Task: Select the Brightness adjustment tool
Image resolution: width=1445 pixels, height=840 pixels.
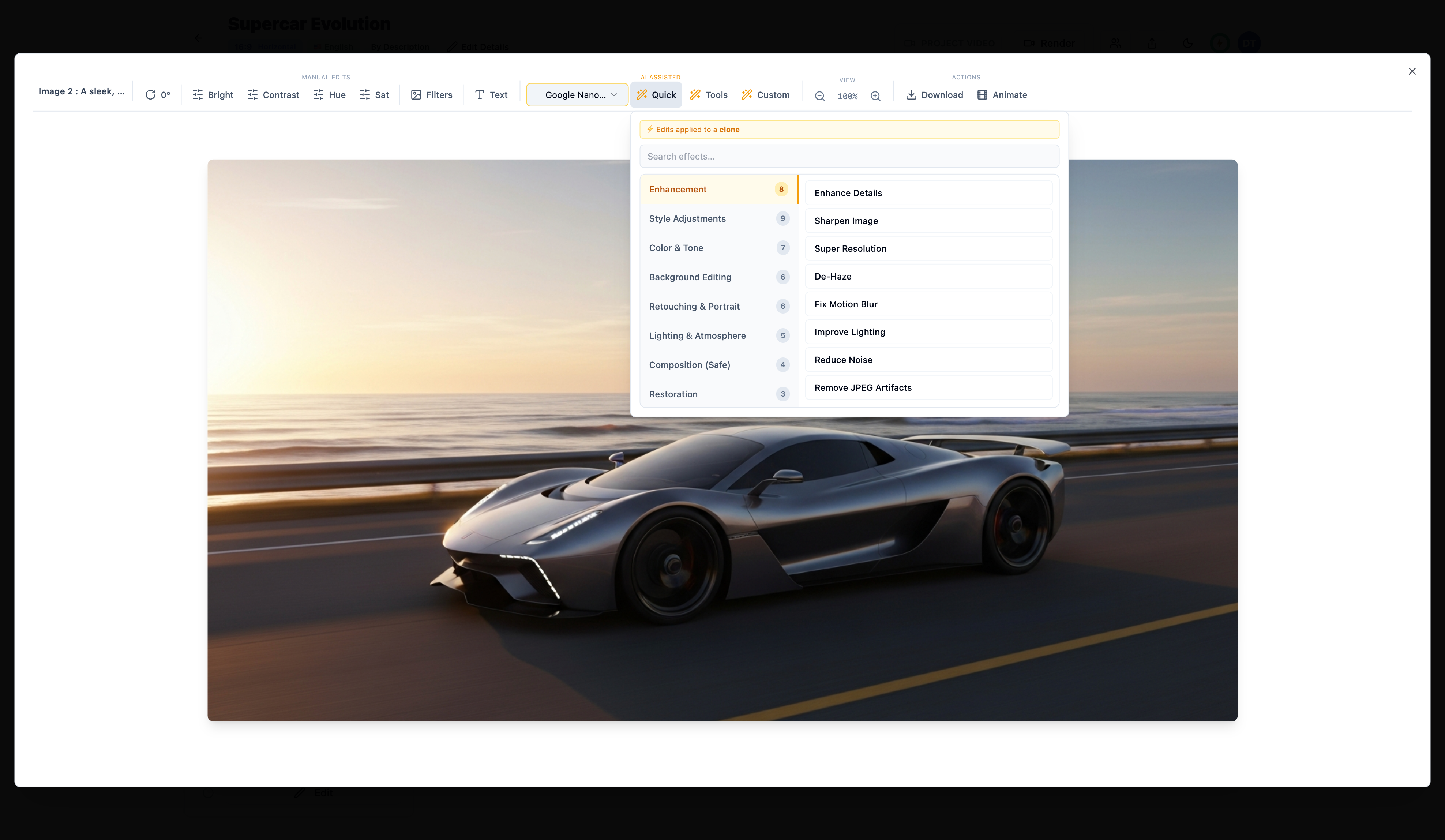Action: (x=213, y=95)
